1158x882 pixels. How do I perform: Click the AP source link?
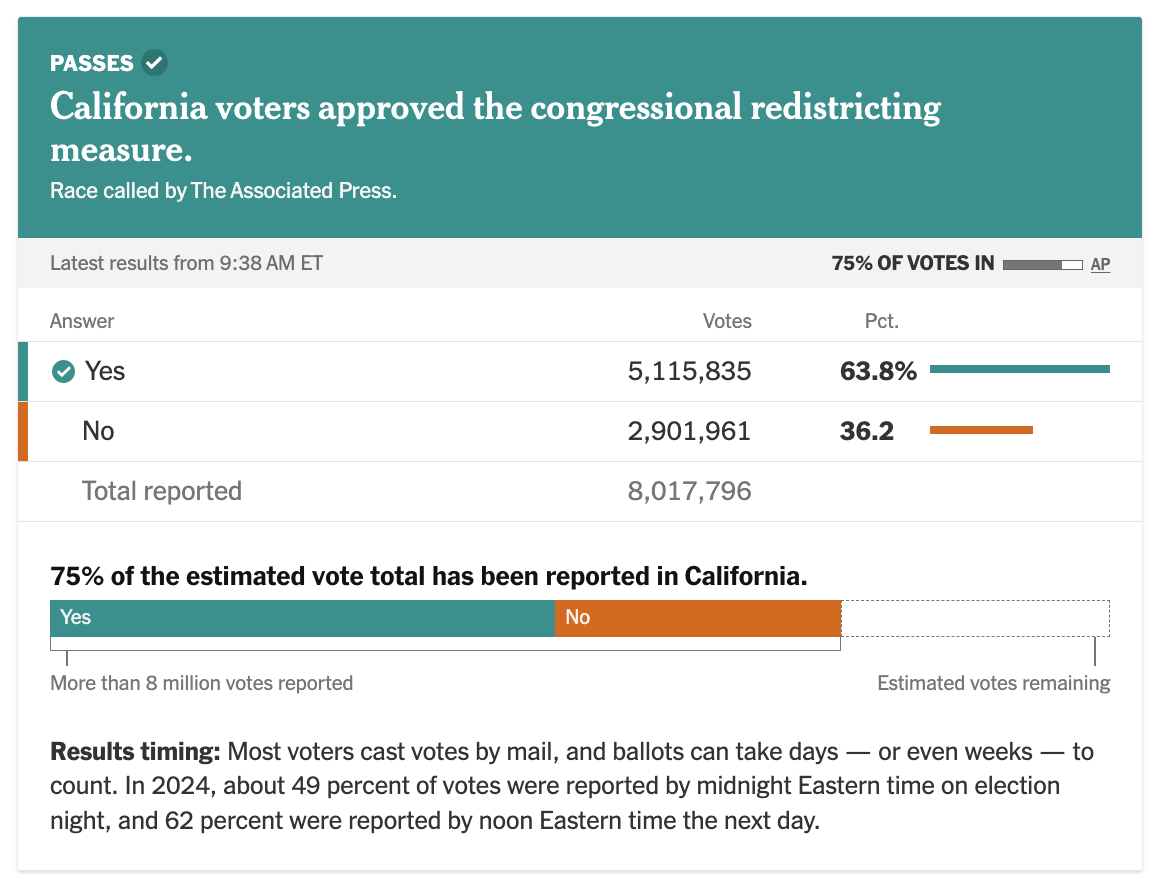click(1100, 264)
